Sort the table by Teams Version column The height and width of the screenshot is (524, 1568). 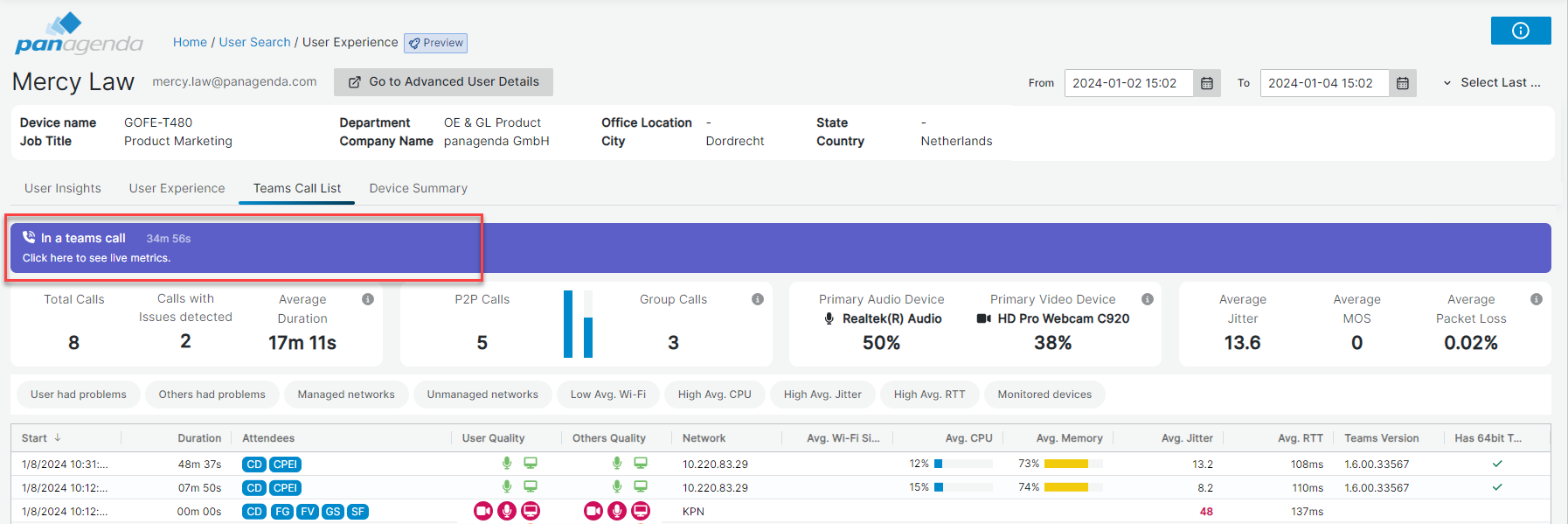coord(1382,438)
